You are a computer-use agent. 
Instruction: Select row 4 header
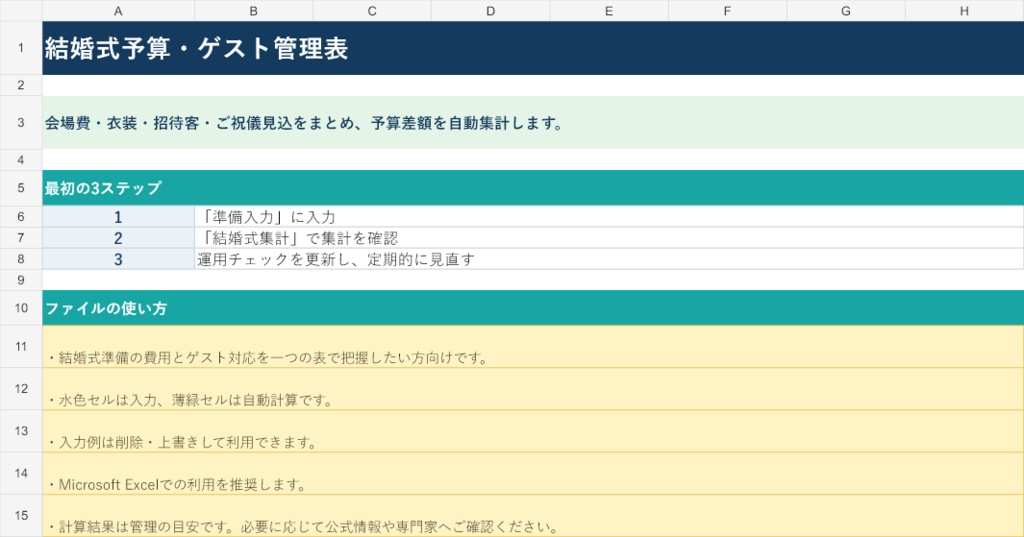pyautogui.click(x=21, y=159)
